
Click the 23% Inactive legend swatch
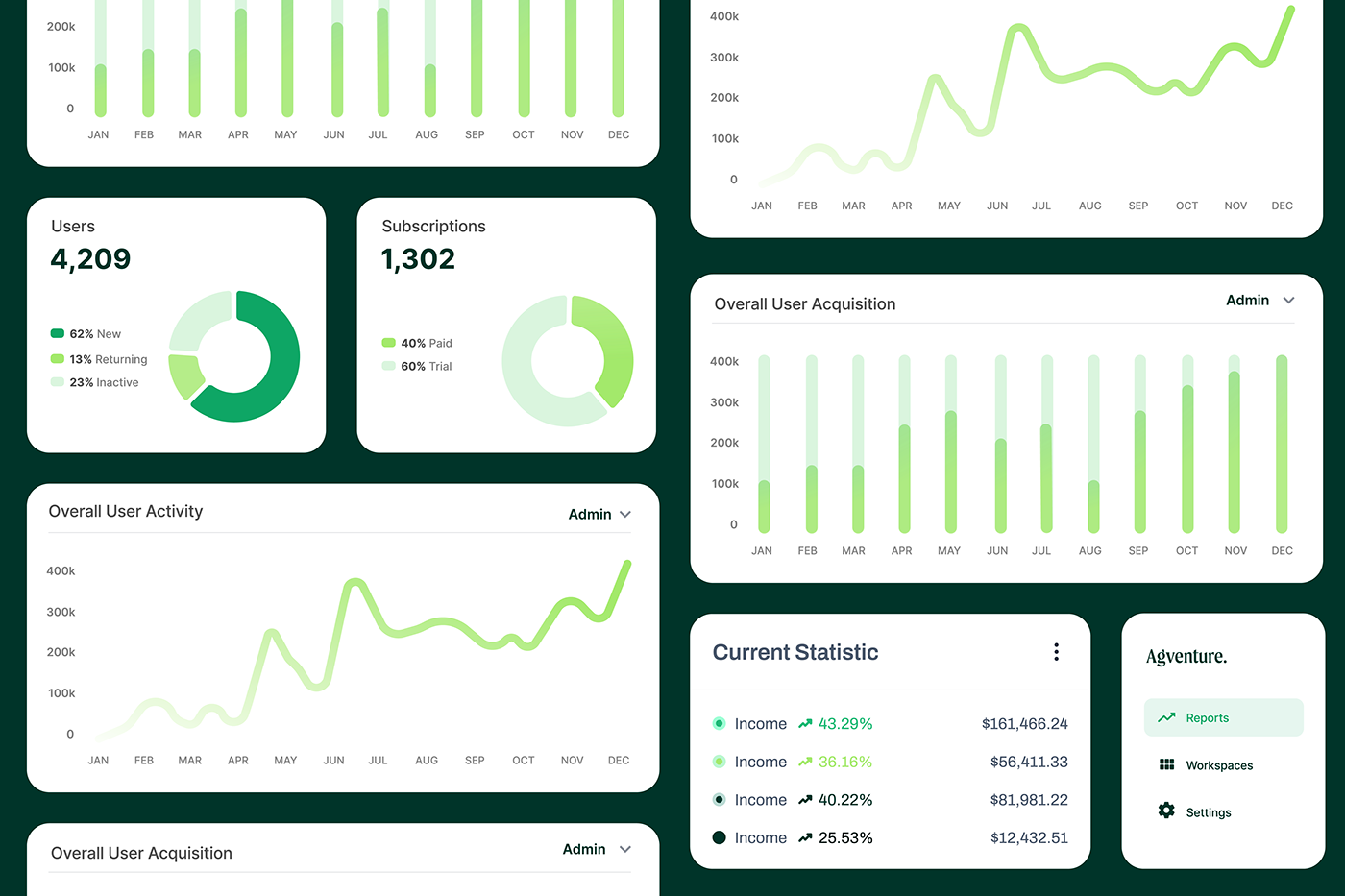tap(58, 381)
